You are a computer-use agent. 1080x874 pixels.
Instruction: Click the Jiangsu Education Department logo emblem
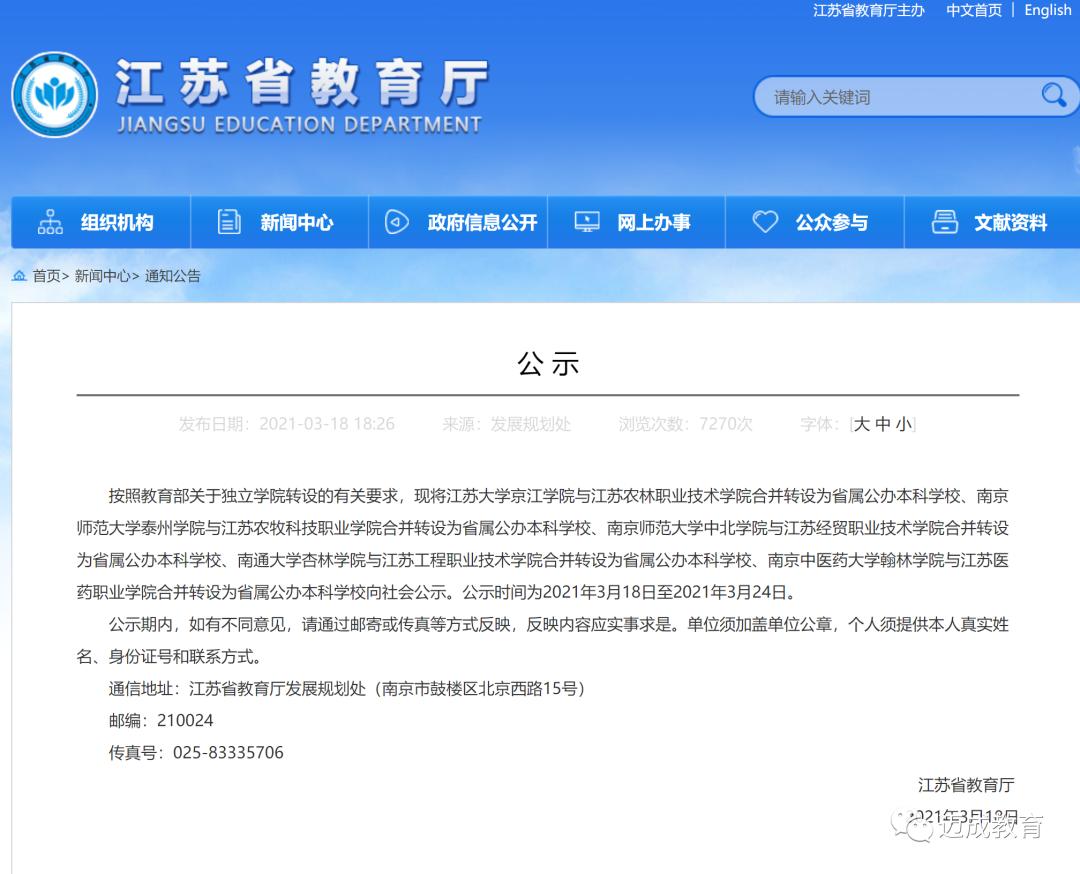tap(55, 92)
